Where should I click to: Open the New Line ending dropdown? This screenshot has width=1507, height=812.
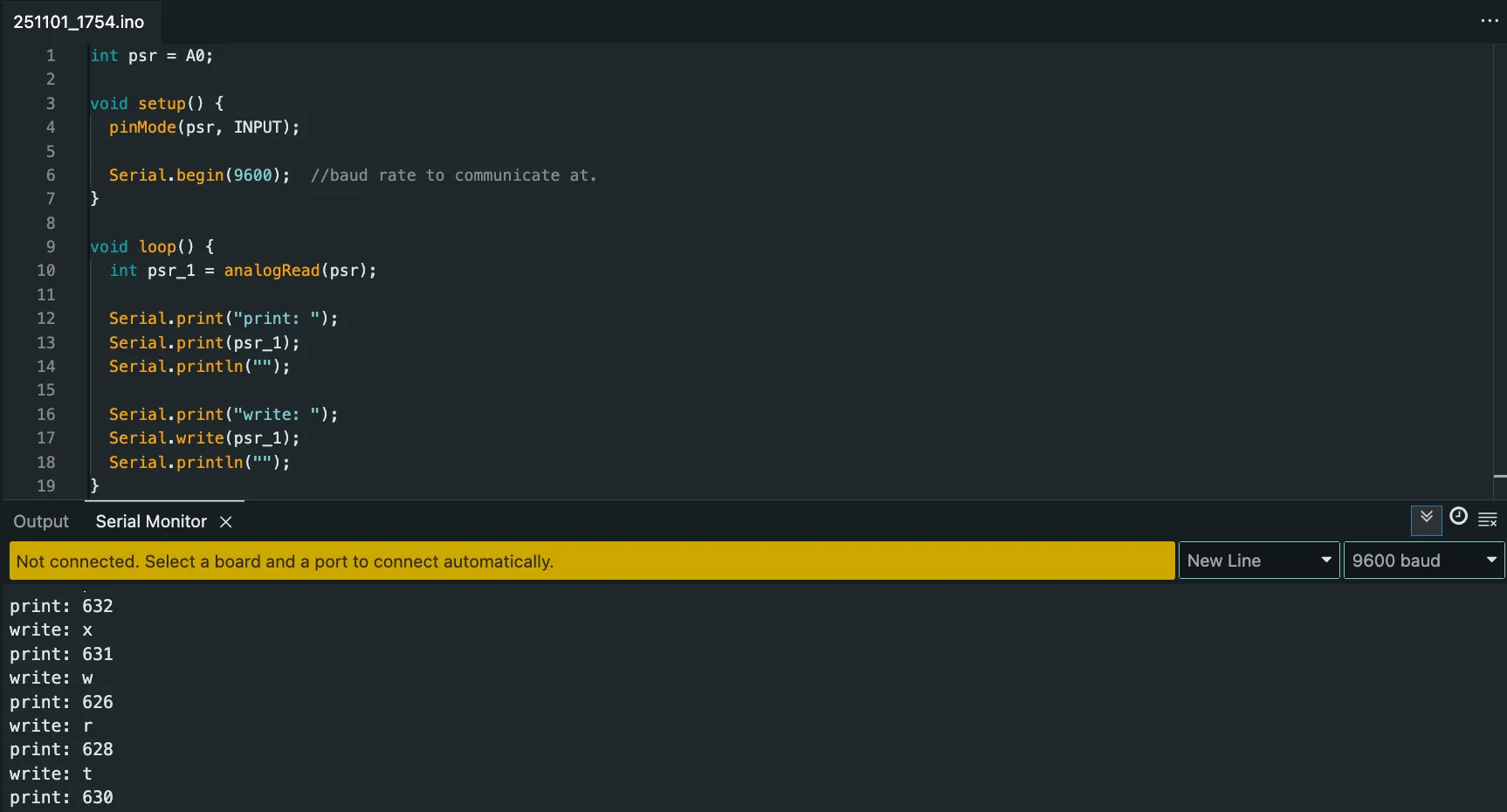1258,561
